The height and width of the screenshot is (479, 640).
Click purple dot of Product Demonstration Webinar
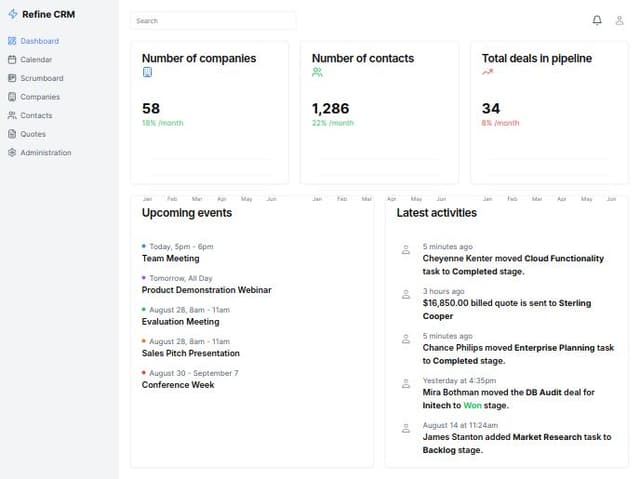click(144, 278)
